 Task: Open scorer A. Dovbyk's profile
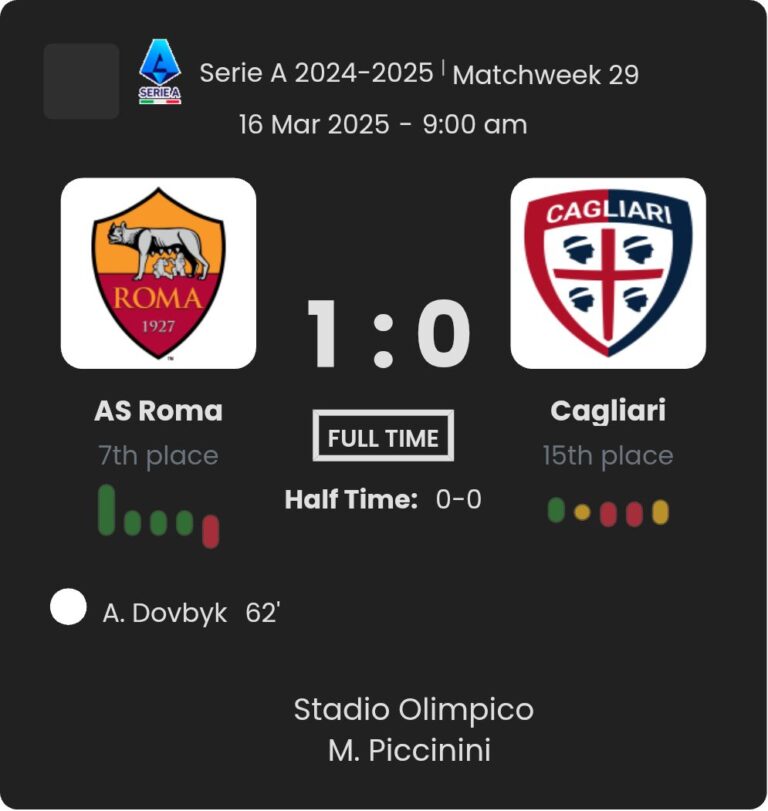[x=165, y=613]
